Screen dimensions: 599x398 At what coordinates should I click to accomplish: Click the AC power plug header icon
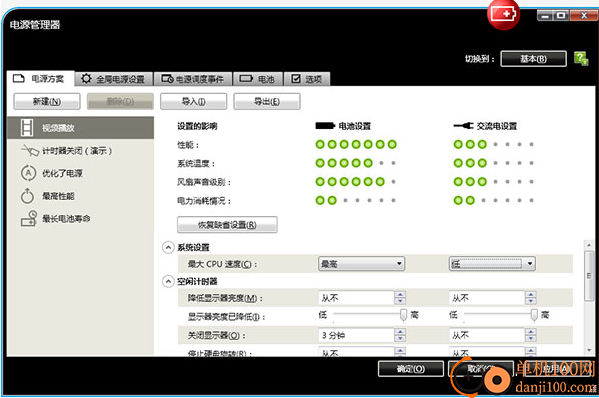point(463,126)
